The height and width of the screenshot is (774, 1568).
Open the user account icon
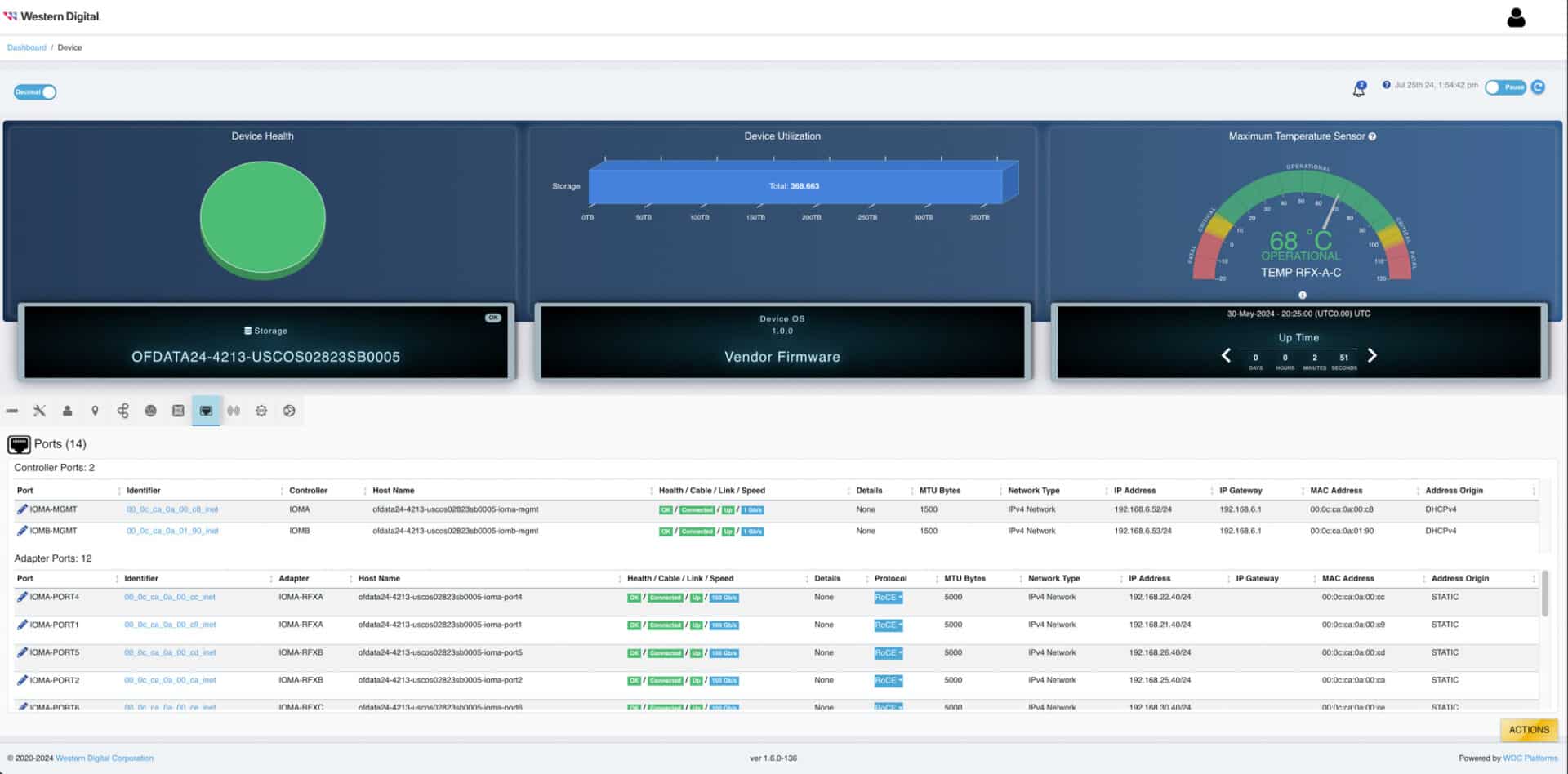click(1516, 17)
